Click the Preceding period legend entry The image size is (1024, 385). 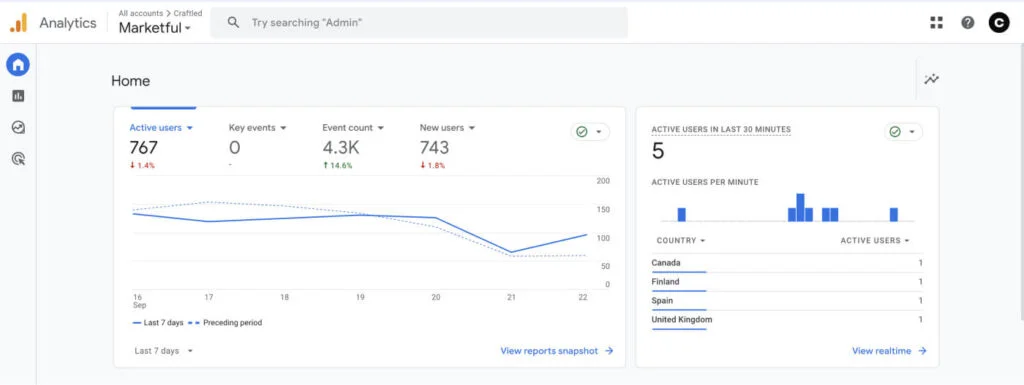pyautogui.click(x=225, y=323)
